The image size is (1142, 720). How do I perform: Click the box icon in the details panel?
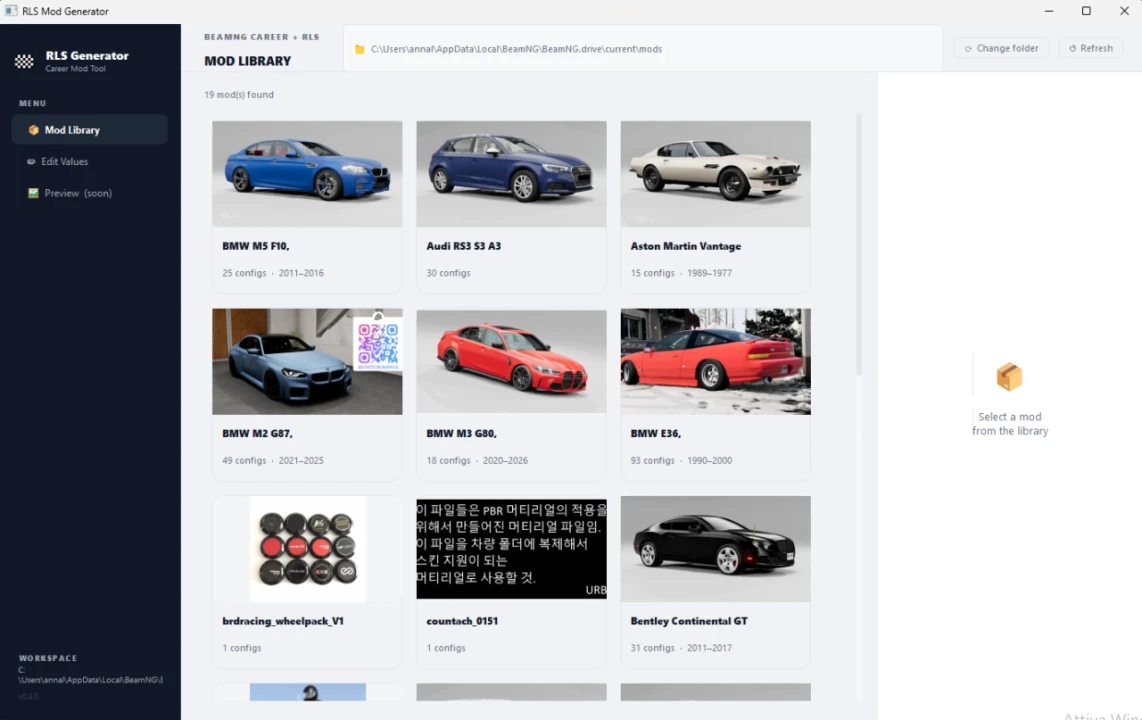(1009, 377)
